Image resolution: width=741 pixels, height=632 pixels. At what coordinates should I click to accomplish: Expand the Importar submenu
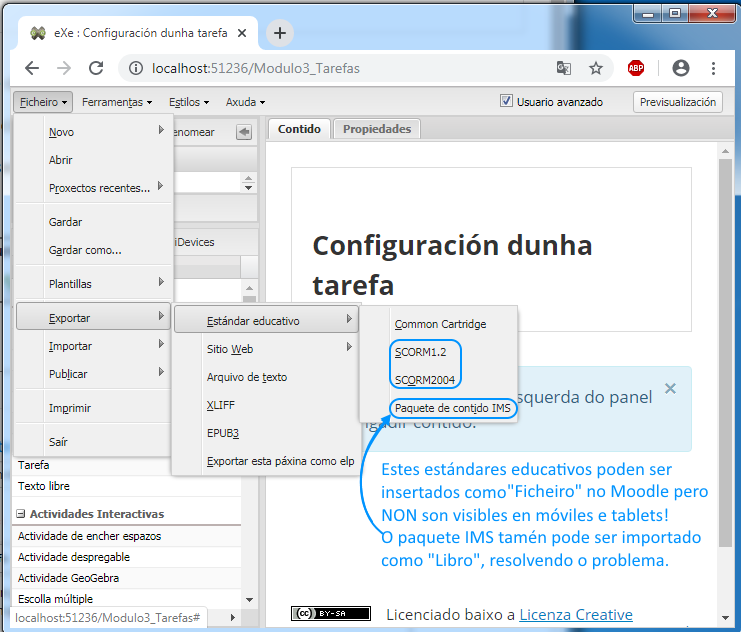93,346
